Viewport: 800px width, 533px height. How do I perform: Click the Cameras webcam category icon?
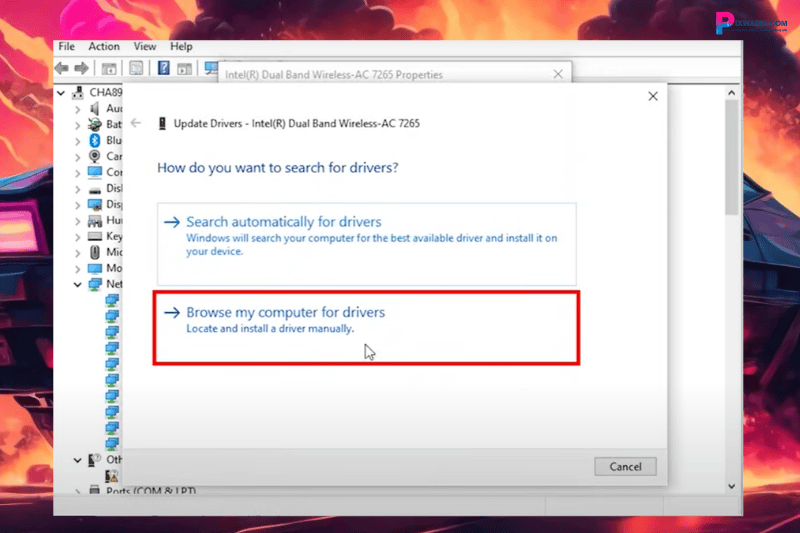click(95, 157)
